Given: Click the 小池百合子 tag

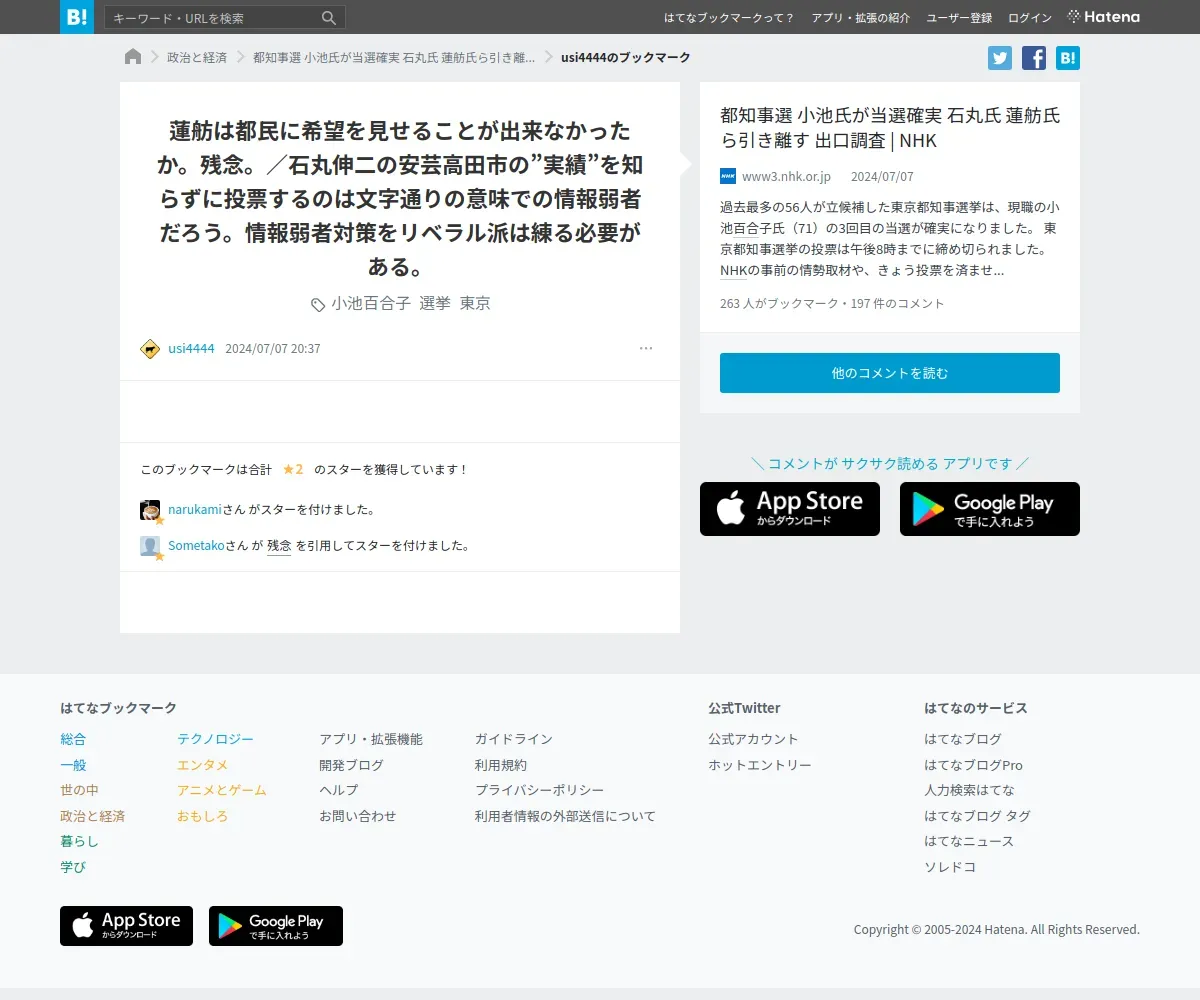Looking at the screenshot, I should [x=370, y=303].
